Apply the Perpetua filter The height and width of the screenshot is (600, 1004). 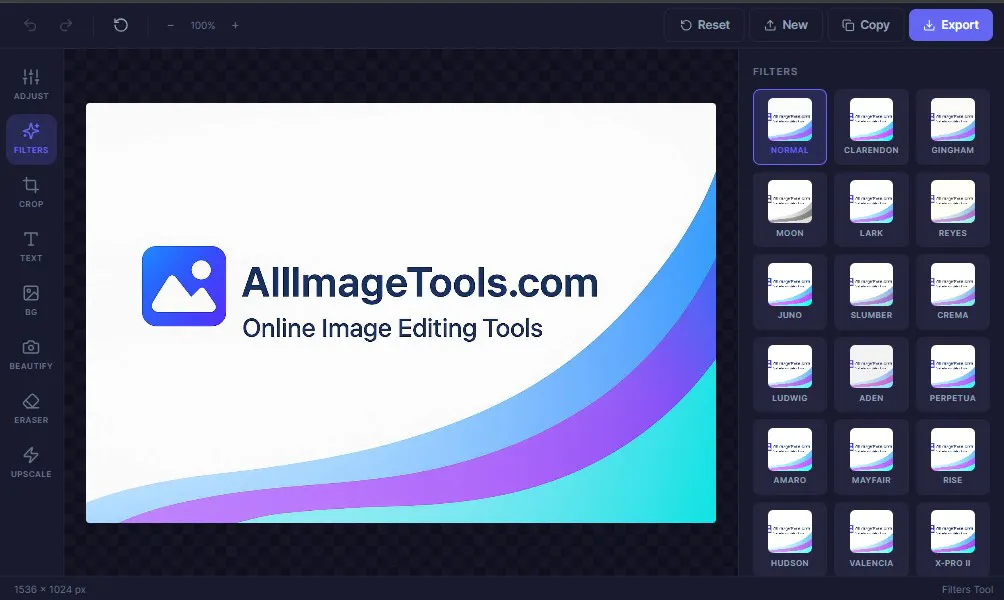tap(952, 375)
